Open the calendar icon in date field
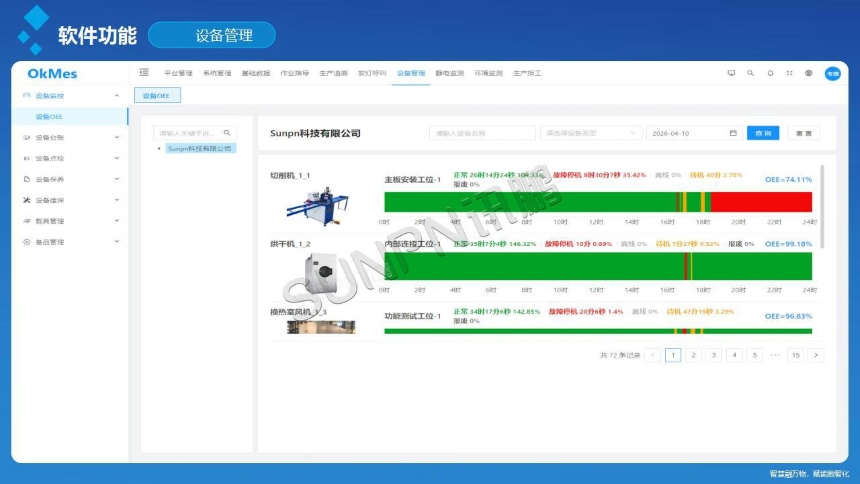Viewport: 860px width, 484px height. click(733, 133)
